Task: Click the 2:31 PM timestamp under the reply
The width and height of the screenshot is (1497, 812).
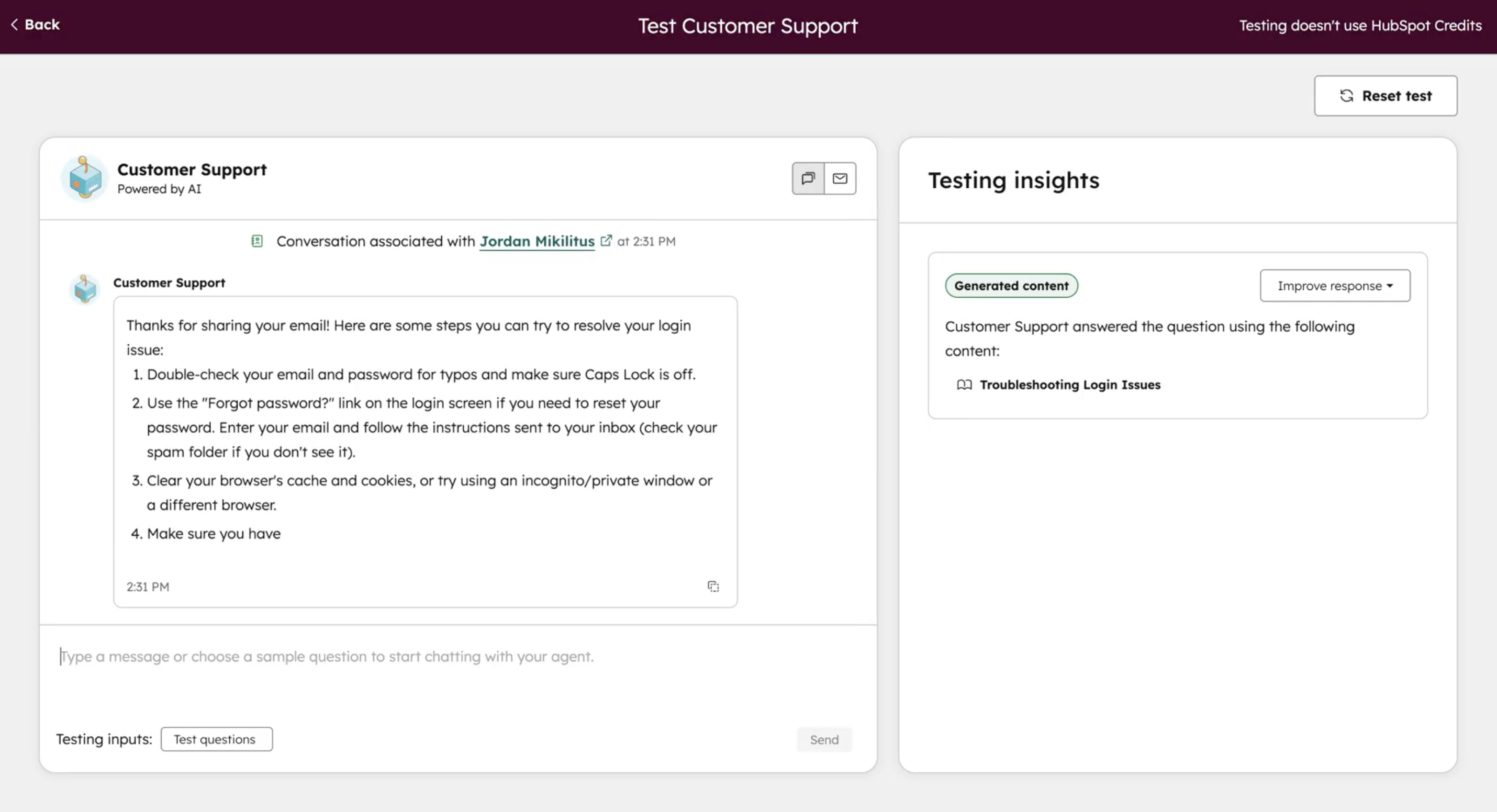Action: pyautogui.click(x=148, y=587)
